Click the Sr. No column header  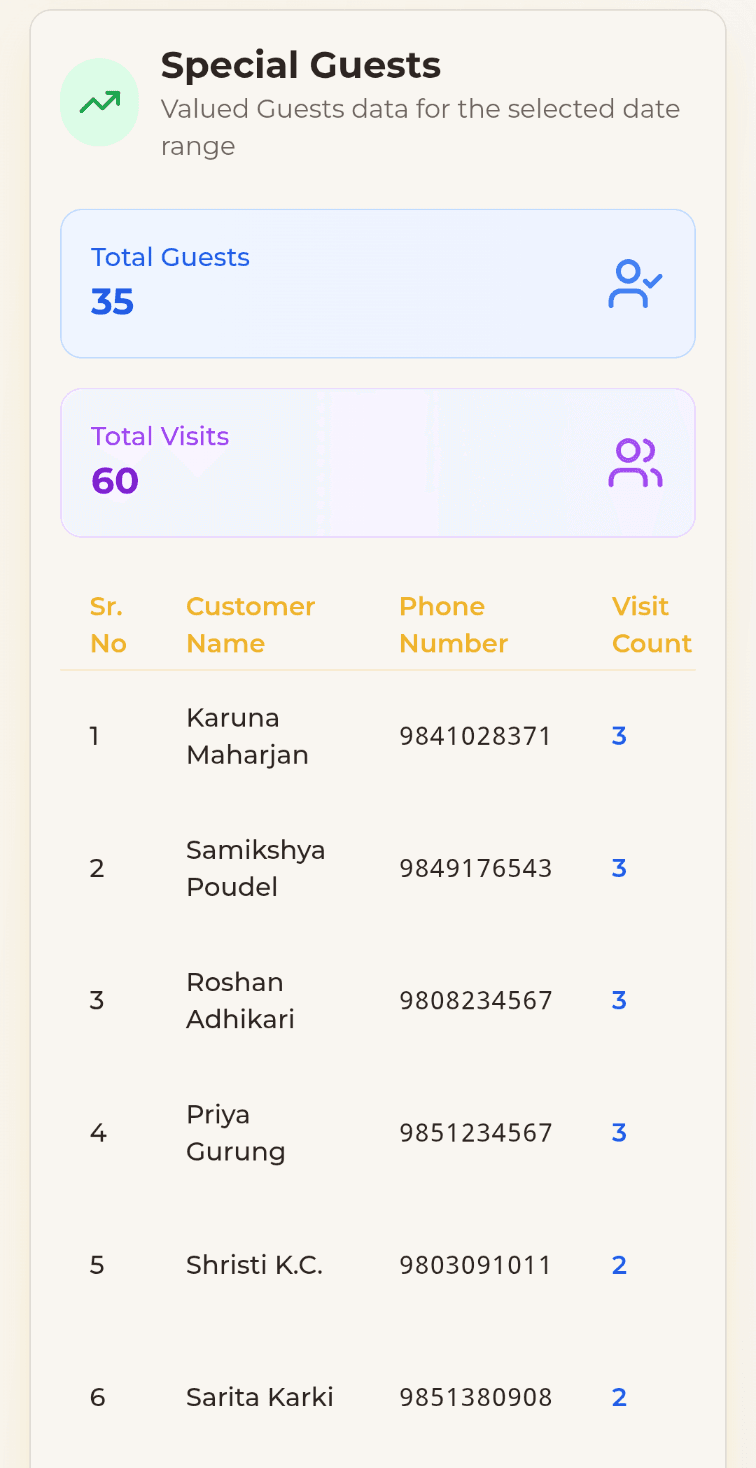point(108,625)
